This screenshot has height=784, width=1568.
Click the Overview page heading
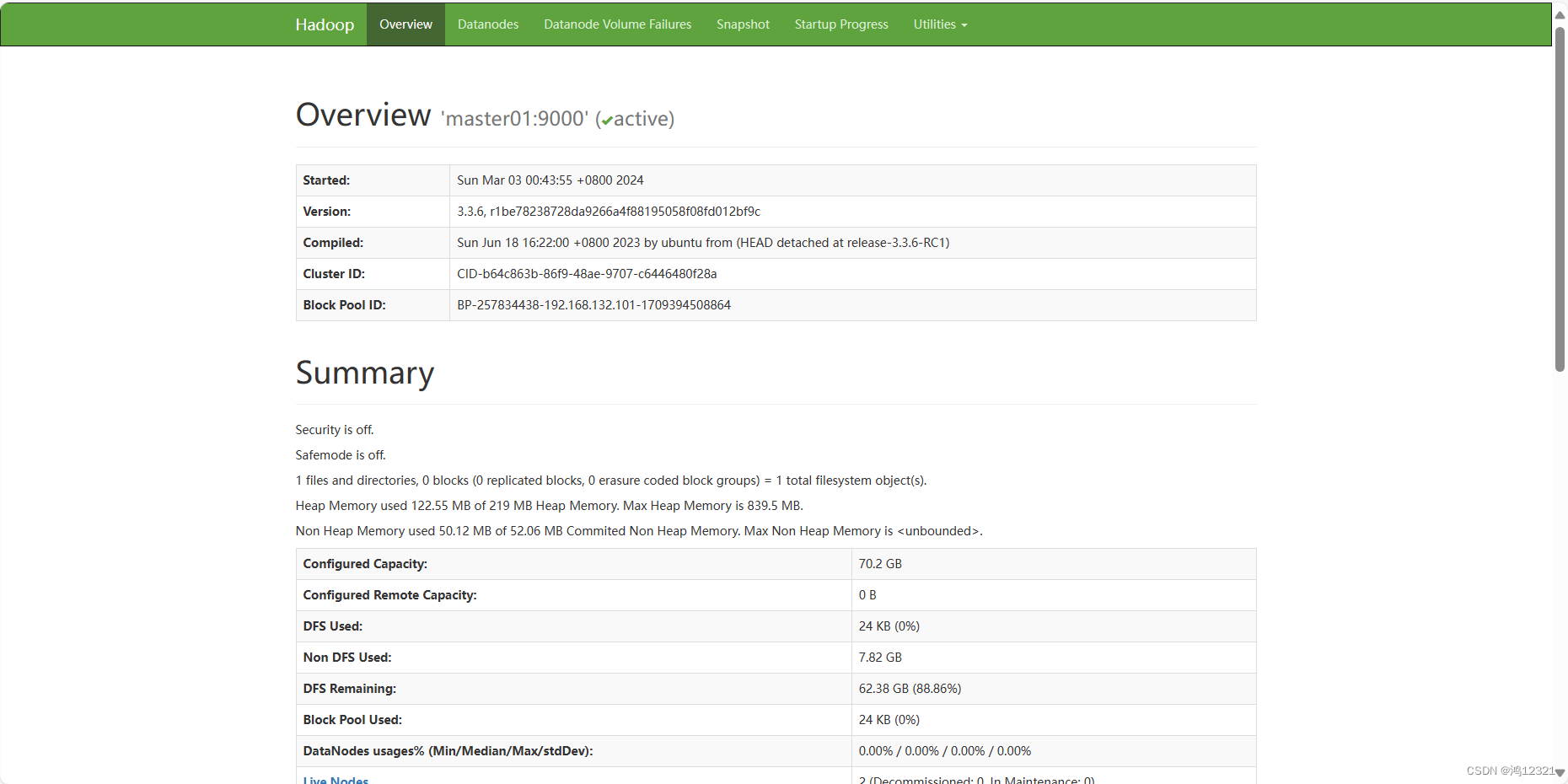click(x=363, y=115)
